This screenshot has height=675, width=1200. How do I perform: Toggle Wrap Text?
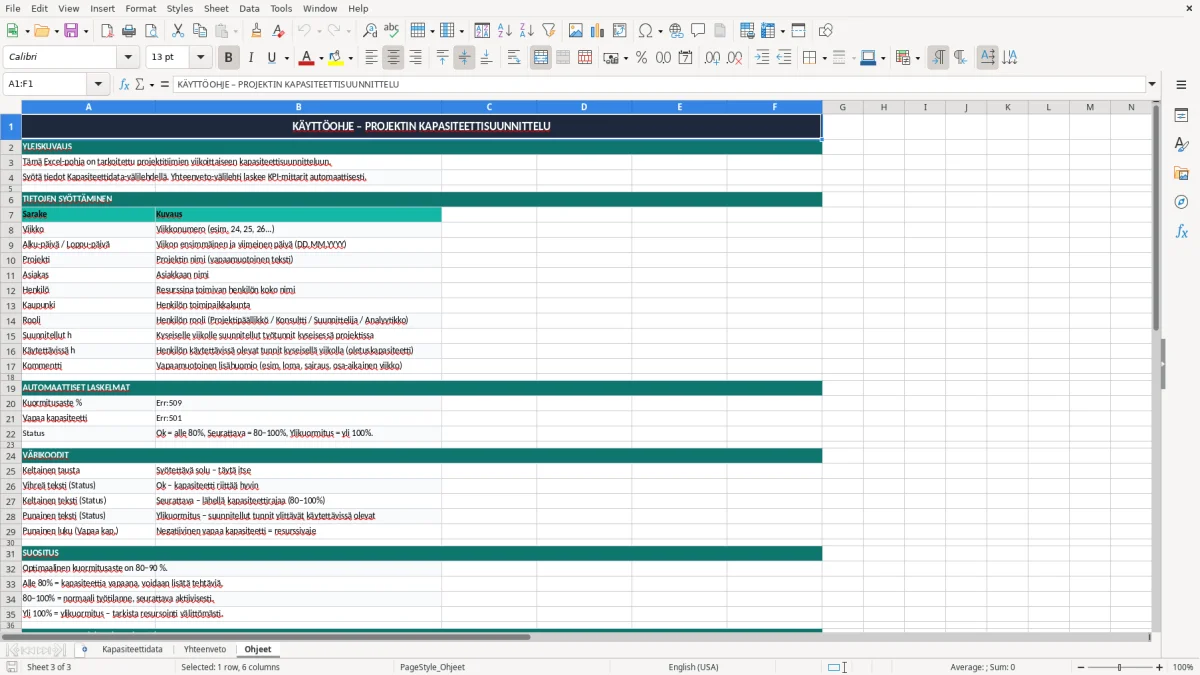pos(514,58)
